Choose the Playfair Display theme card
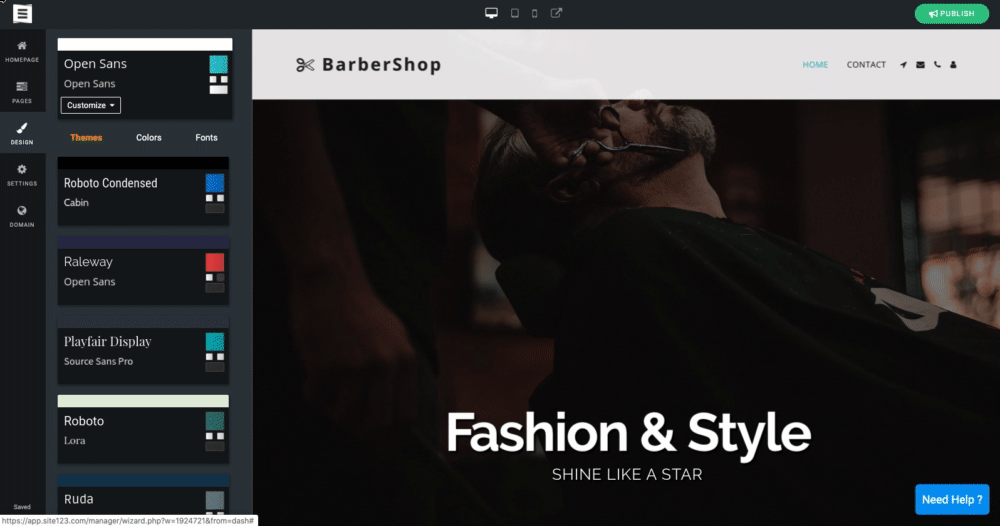This screenshot has width=1000, height=526. [143, 351]
